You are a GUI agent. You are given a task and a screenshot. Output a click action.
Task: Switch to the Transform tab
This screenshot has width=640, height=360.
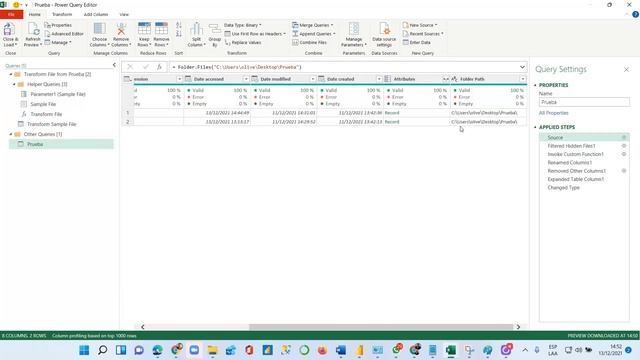coord(62,15)
